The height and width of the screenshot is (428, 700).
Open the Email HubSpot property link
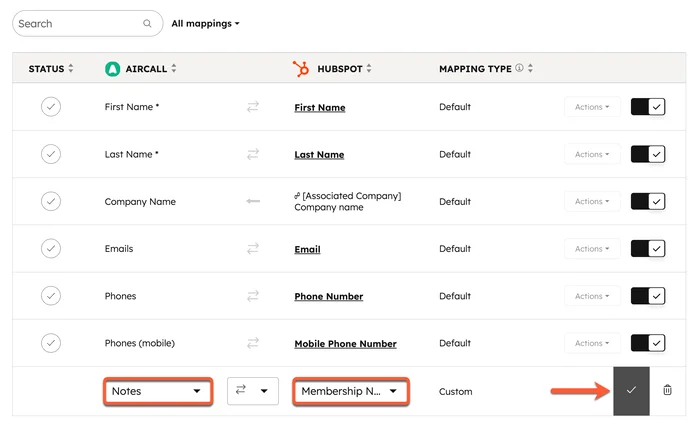click(307, 249)
